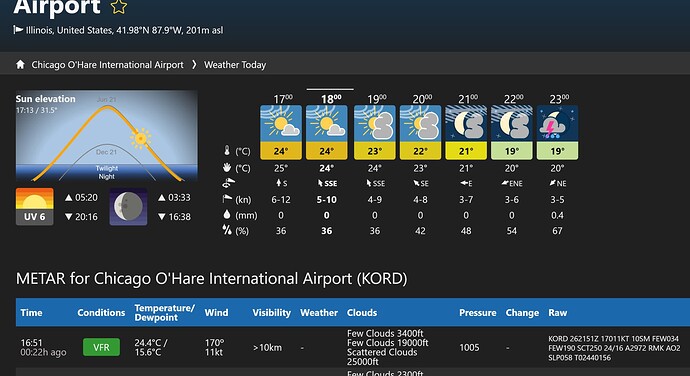Click the wind speed flag icon (kn)
690x376 pixels.
coord(227,199)
